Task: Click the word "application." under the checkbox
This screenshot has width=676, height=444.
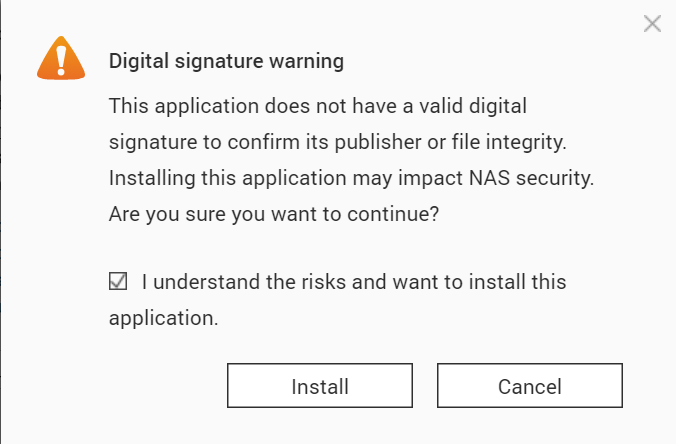Action: coord(163,318)
